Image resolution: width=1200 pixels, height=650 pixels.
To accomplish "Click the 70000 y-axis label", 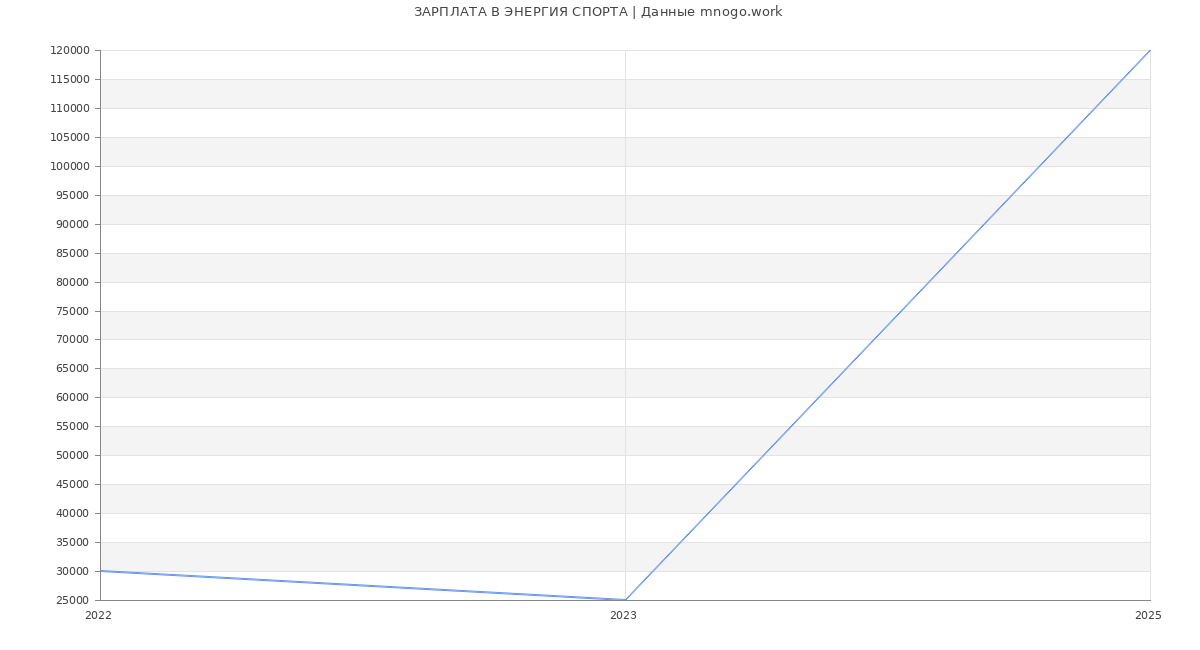I will 73,340.
